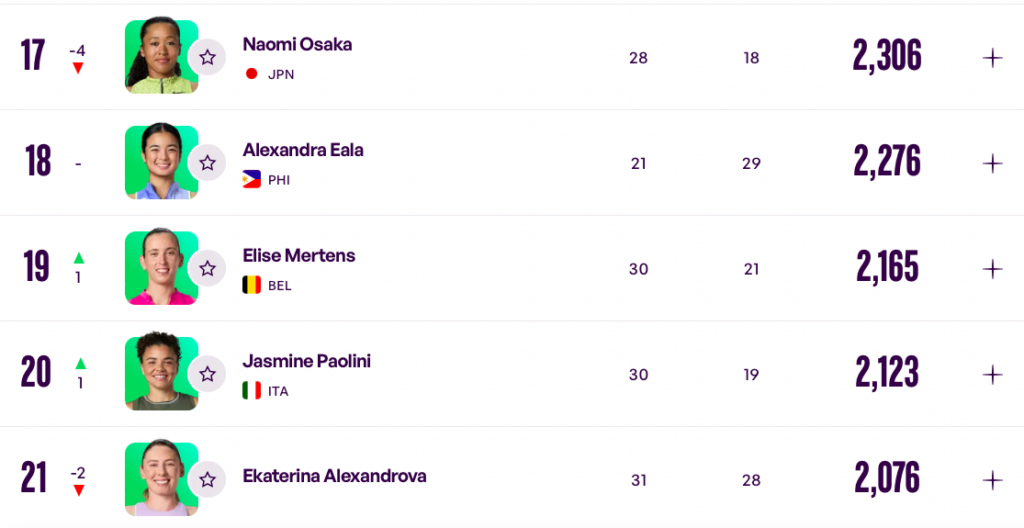1024x528 pixels.
Task: Toggle the star next to Alexandra Eala
Action: click(x=207, y=163)
